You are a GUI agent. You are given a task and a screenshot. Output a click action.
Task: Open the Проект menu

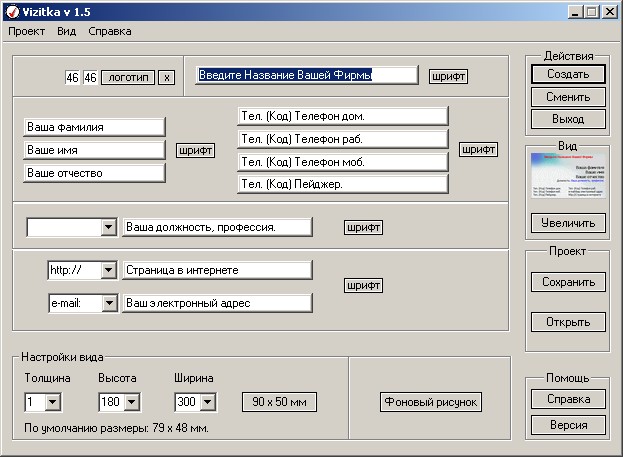(x=27, y=31)
